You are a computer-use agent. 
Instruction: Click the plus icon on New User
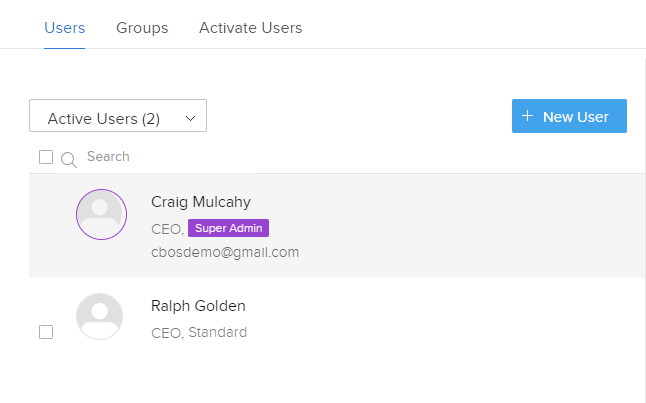(527, 116)
